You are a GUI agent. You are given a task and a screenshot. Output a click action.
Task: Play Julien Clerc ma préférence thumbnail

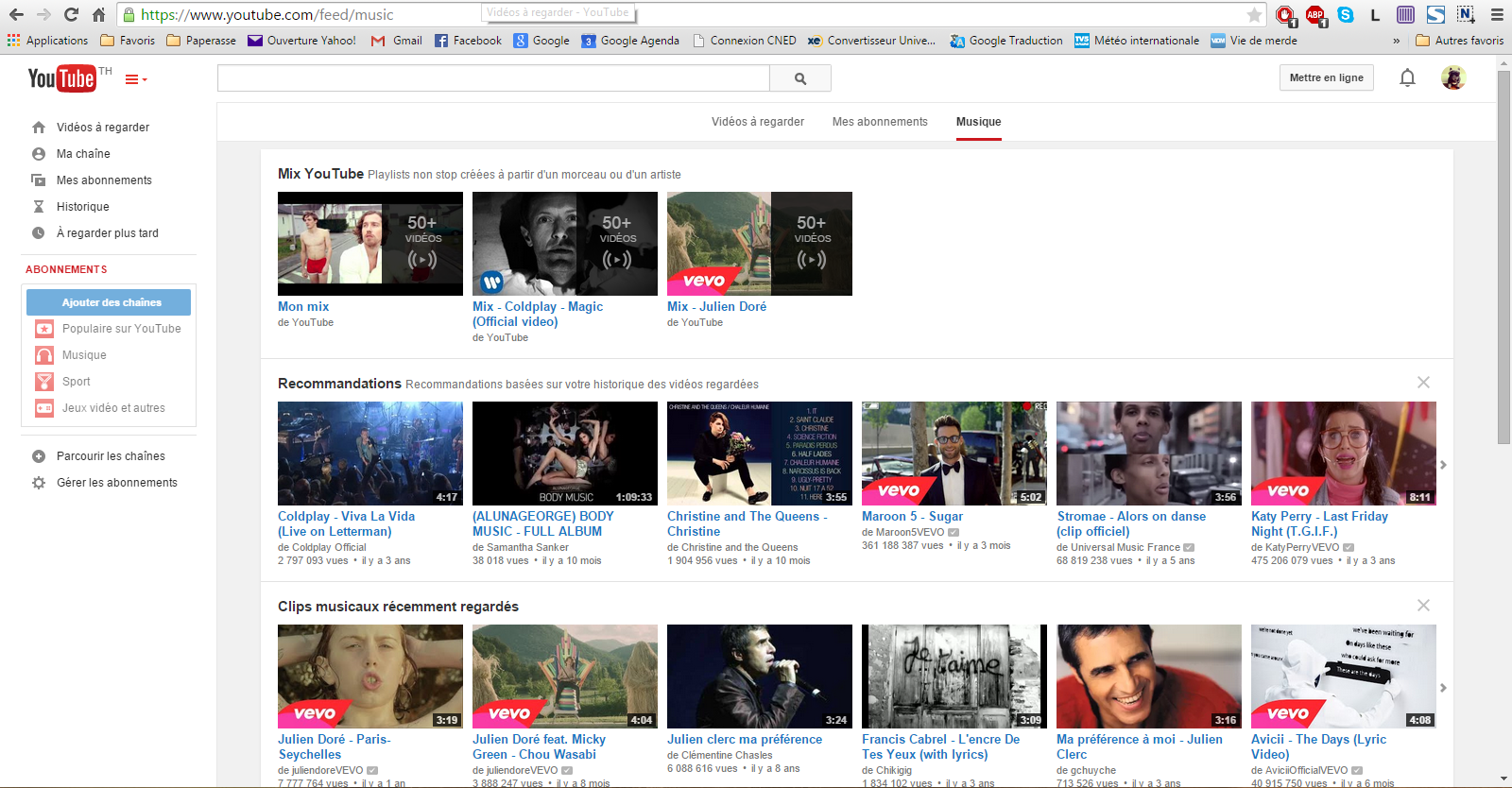coord(760,677)
